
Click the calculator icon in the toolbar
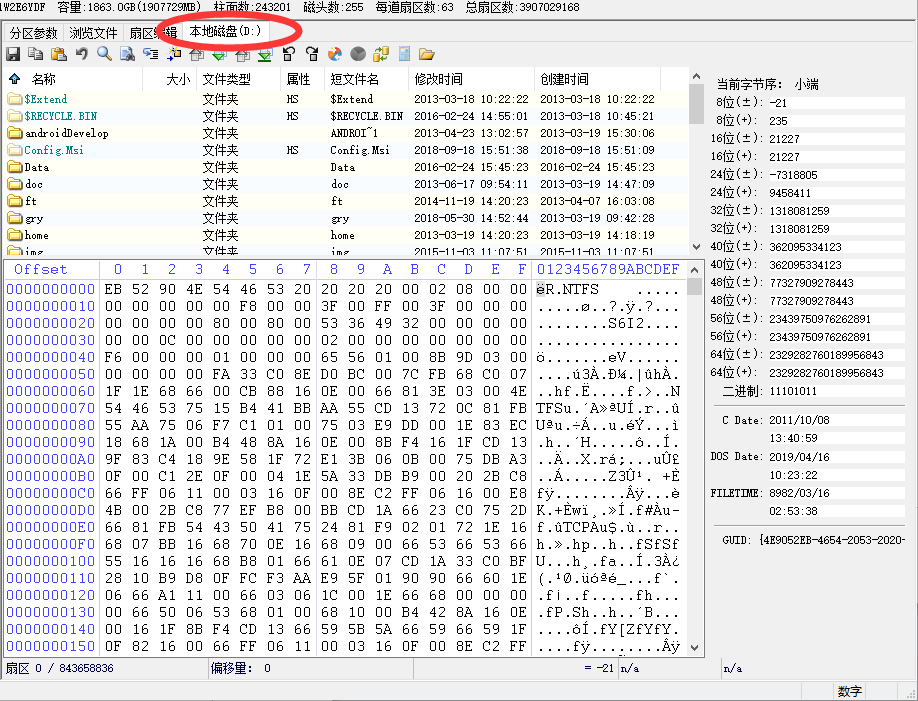tap(404, 54)
